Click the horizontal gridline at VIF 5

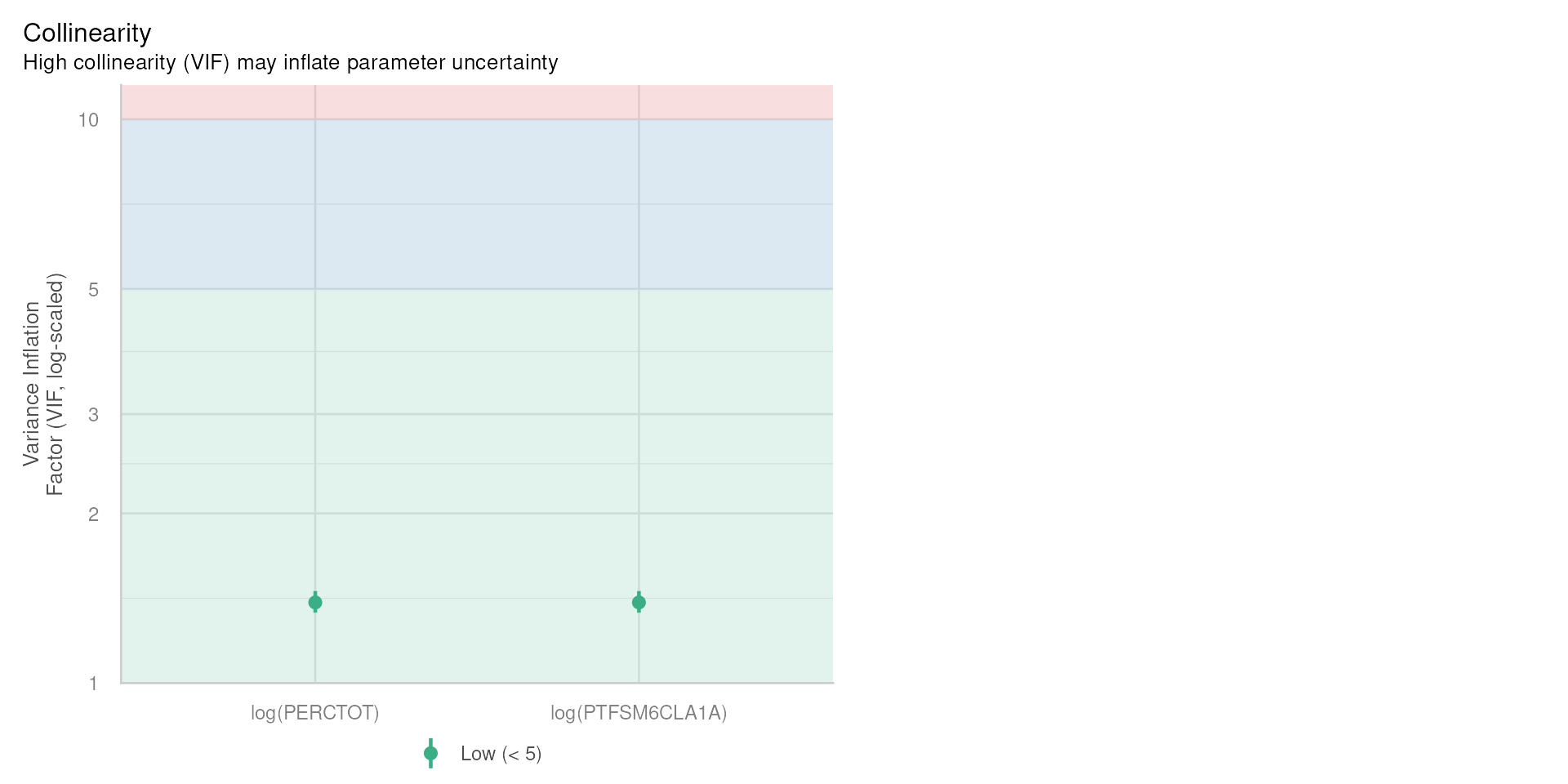pyautogui.click(x=477, y=289)
